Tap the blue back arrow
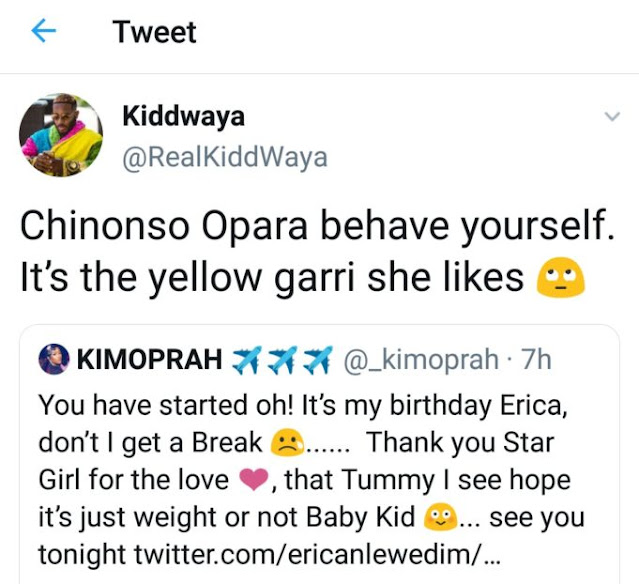Viewport: 639px width, 584px height. [44, 31]
